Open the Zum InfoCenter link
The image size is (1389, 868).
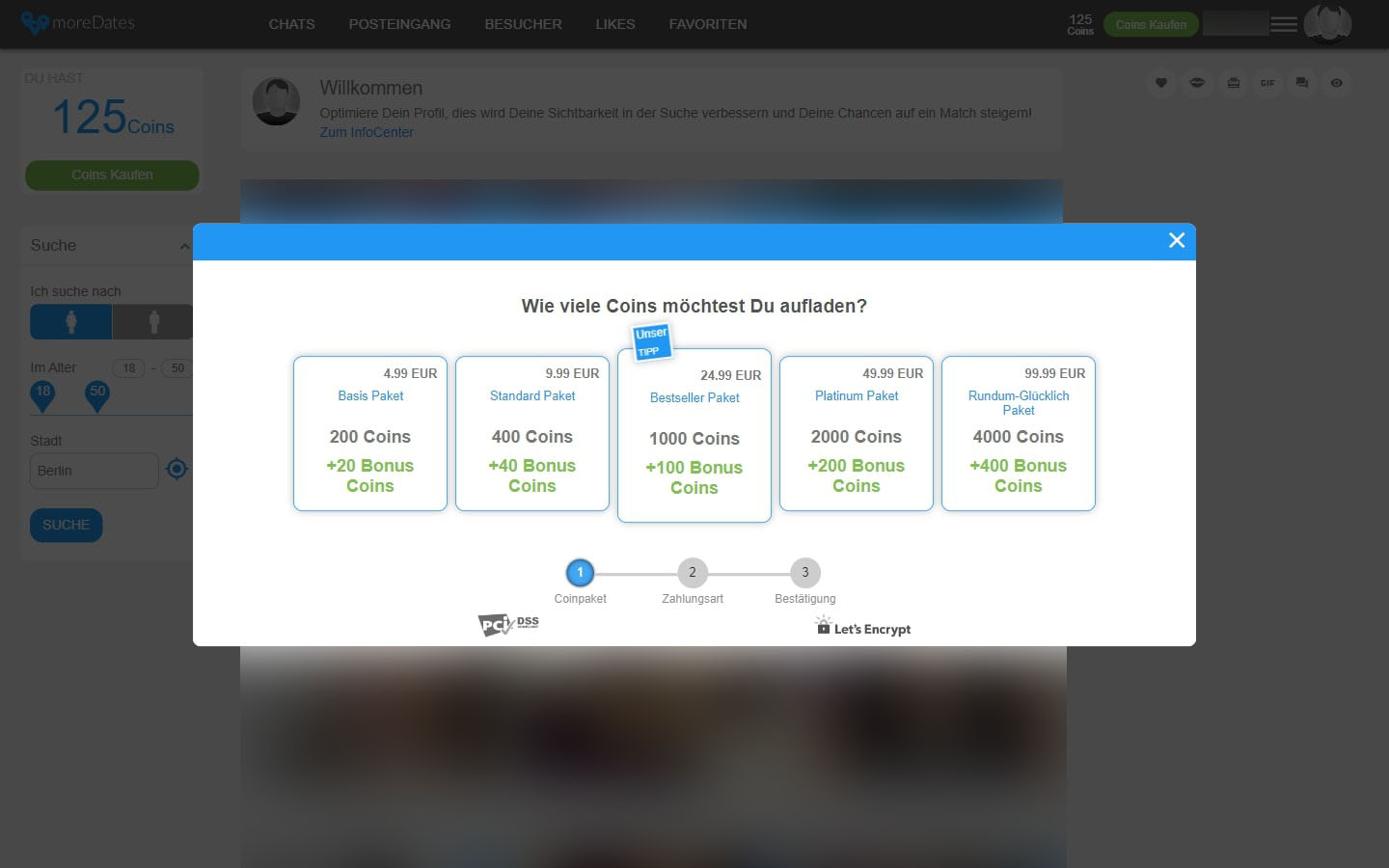(367, 132)
